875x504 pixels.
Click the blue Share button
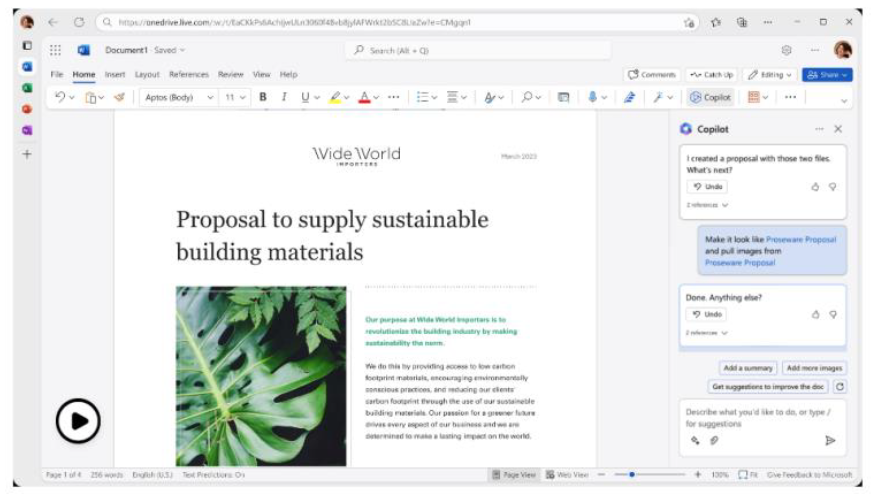coord(827,75)
